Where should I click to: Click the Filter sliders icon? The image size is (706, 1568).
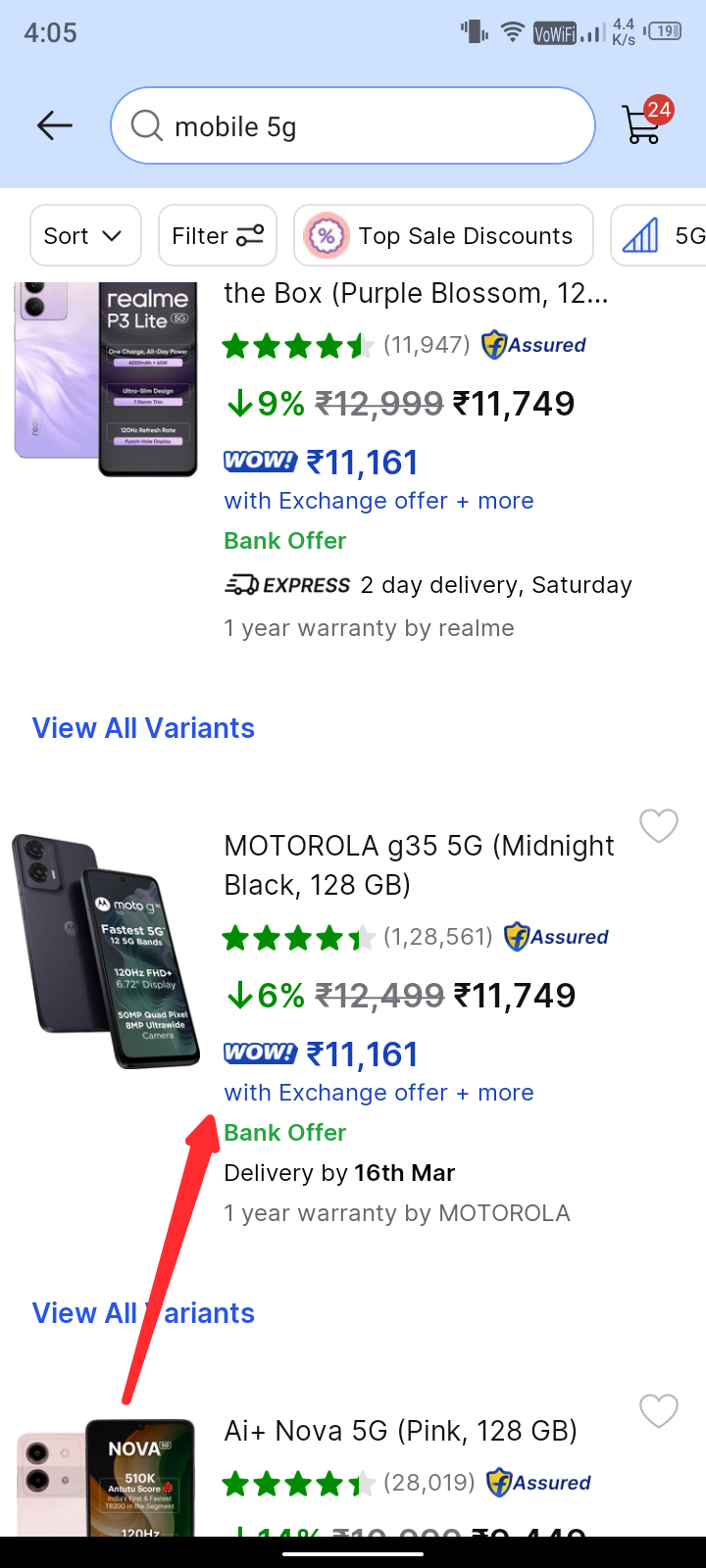click(250, 235)
